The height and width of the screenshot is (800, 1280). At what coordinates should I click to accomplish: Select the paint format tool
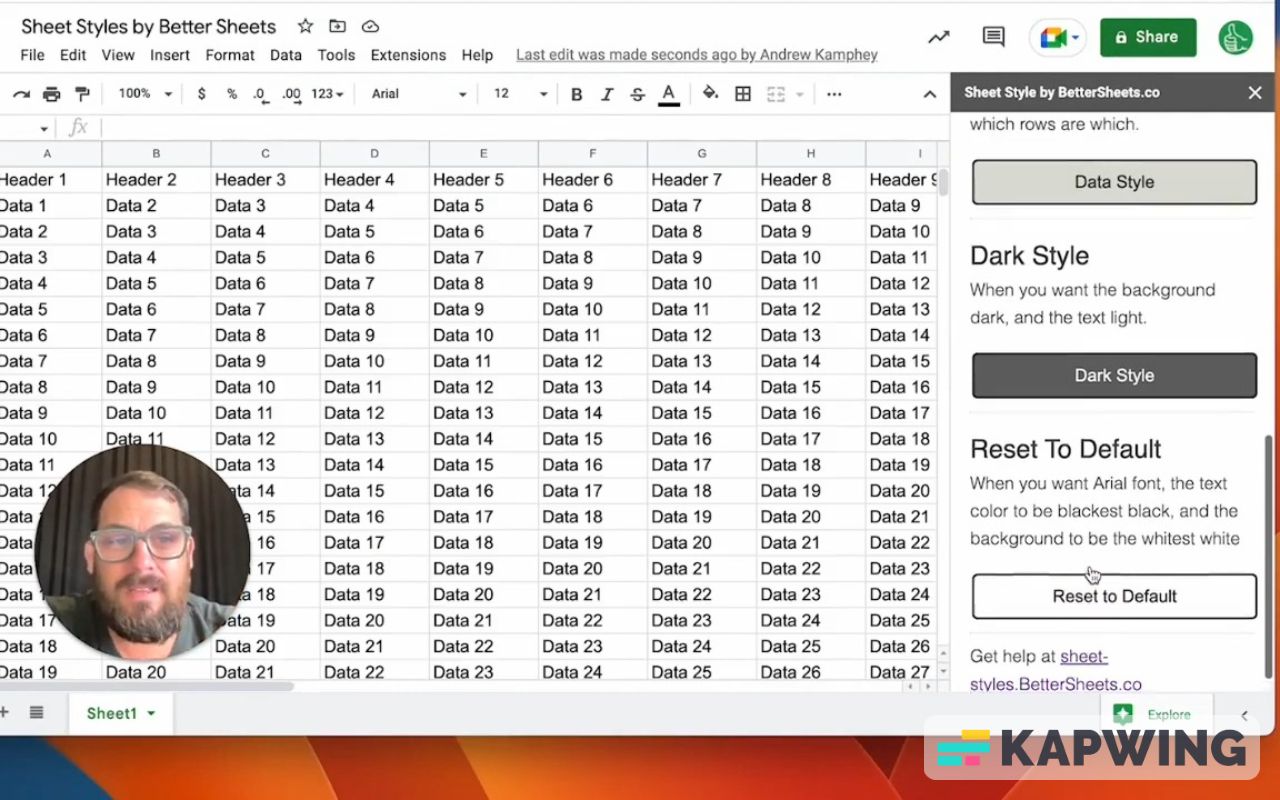pos(83,94)
